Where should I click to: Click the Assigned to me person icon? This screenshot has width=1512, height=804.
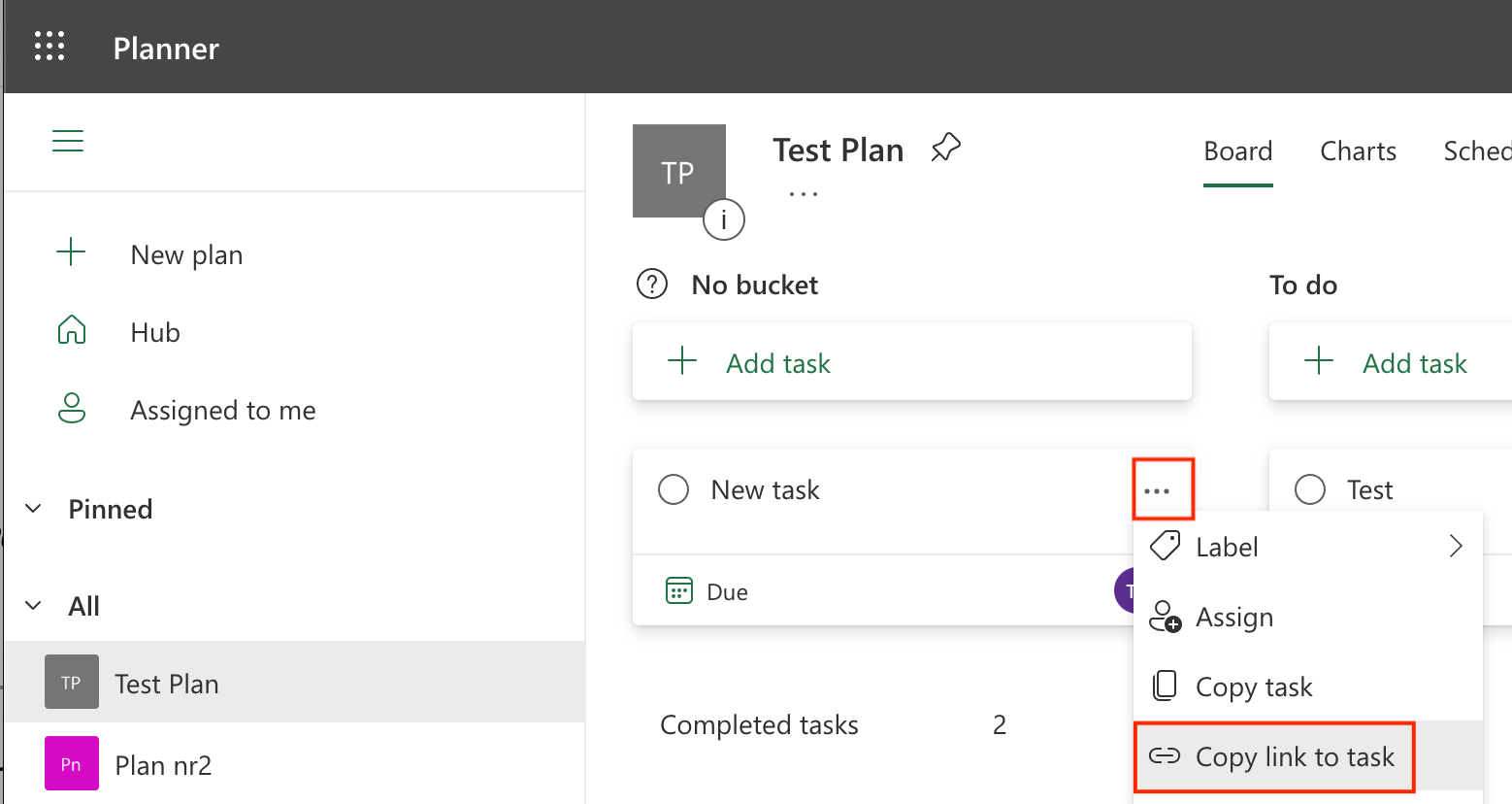72,409
